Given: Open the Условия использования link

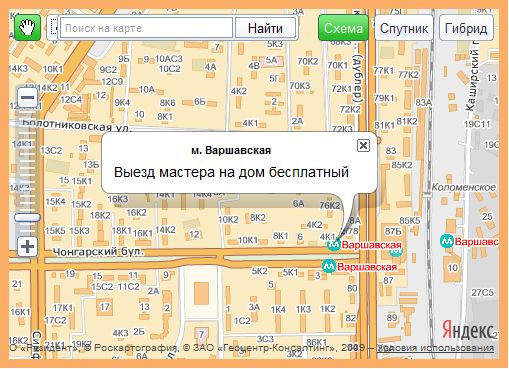Looking at the screenshot, I should click(x=436, y=348).
